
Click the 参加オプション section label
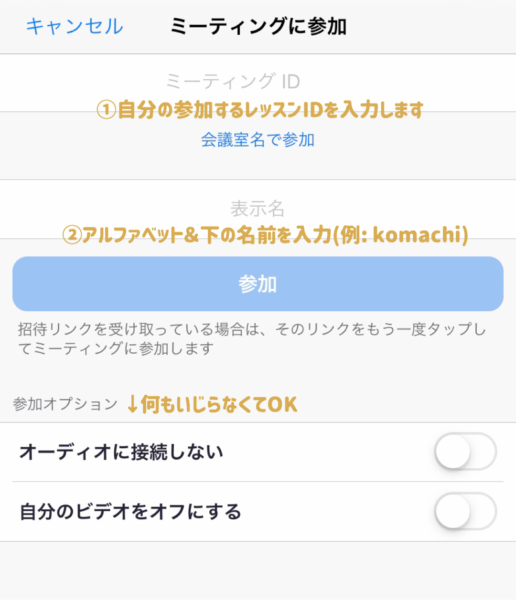65,404
